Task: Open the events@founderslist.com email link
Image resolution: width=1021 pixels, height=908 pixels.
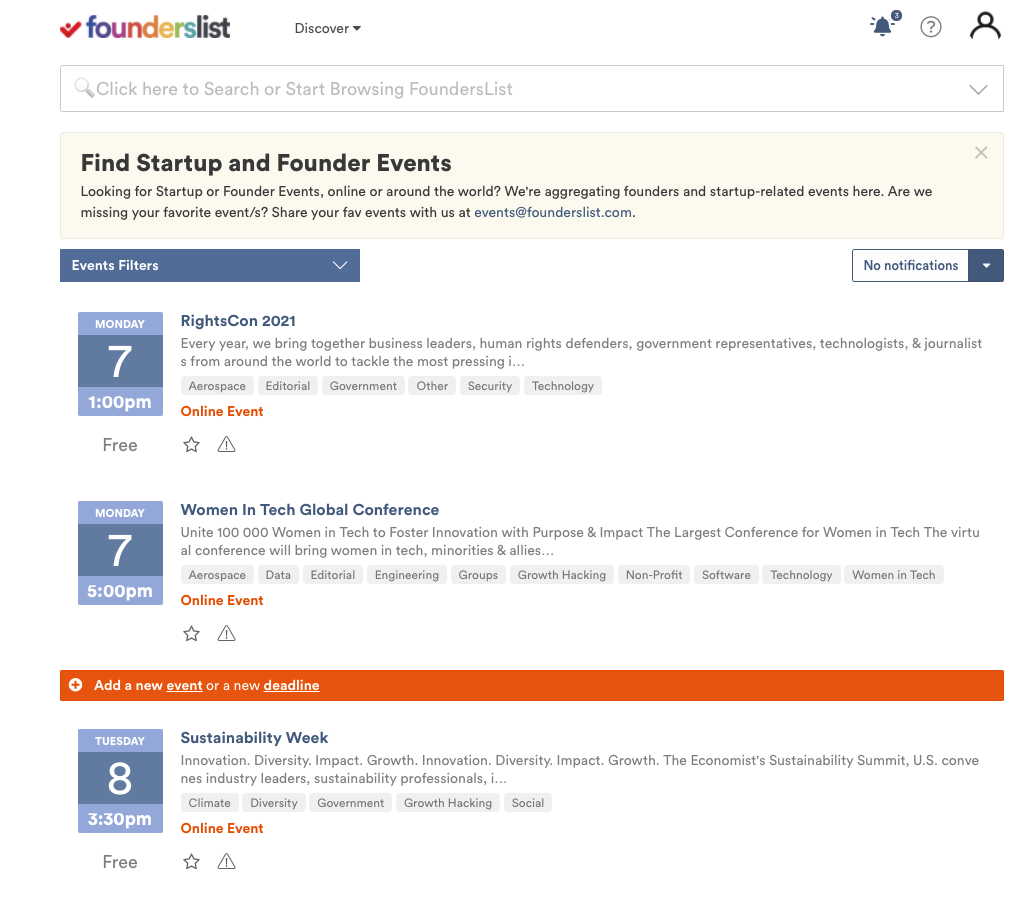Action: 553,212
